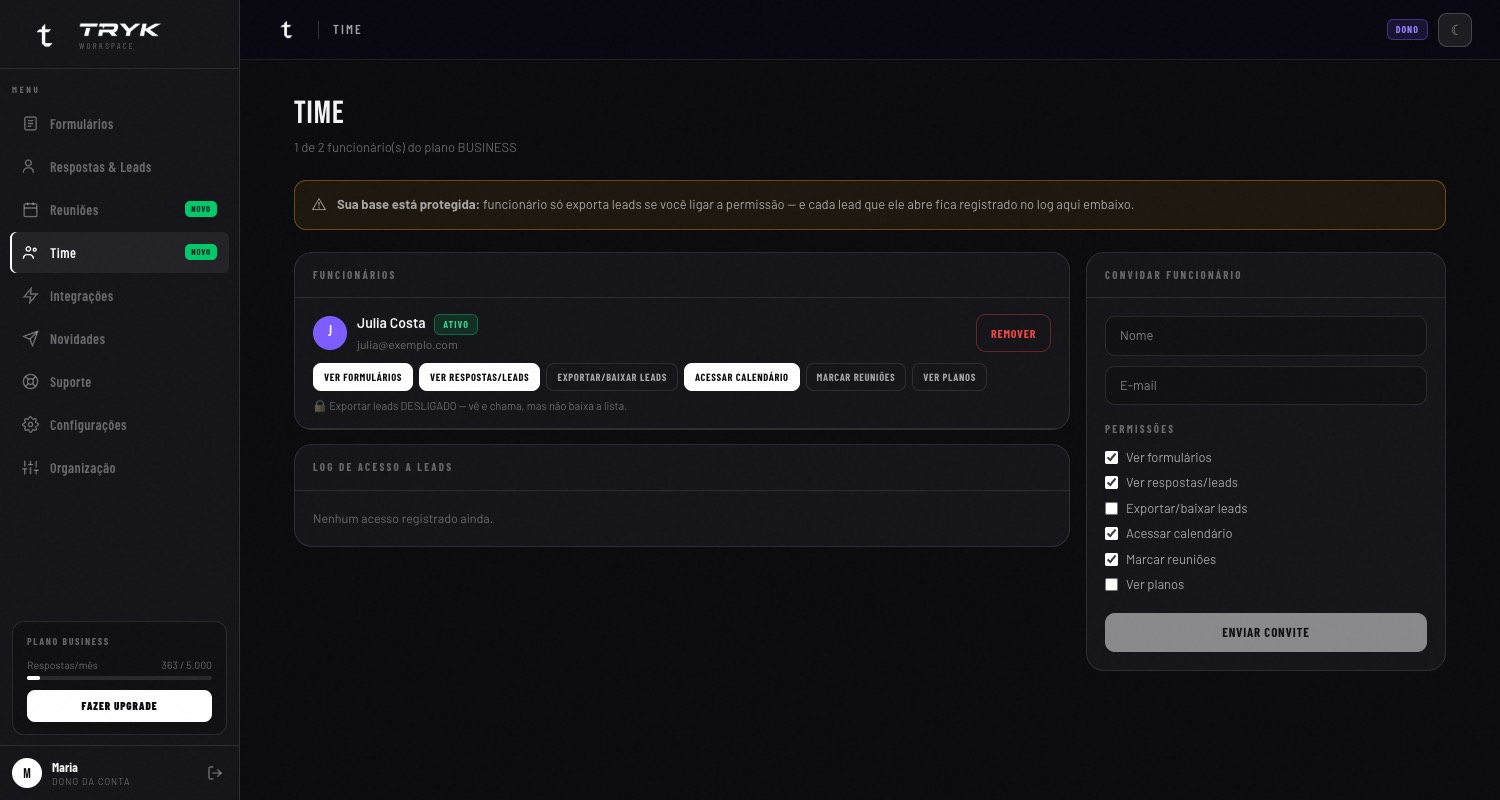Toggle Julia's Acessar Calendário permission
Image resolution: width=1500 pixels, height=800 pixels.
pos(742,377)
